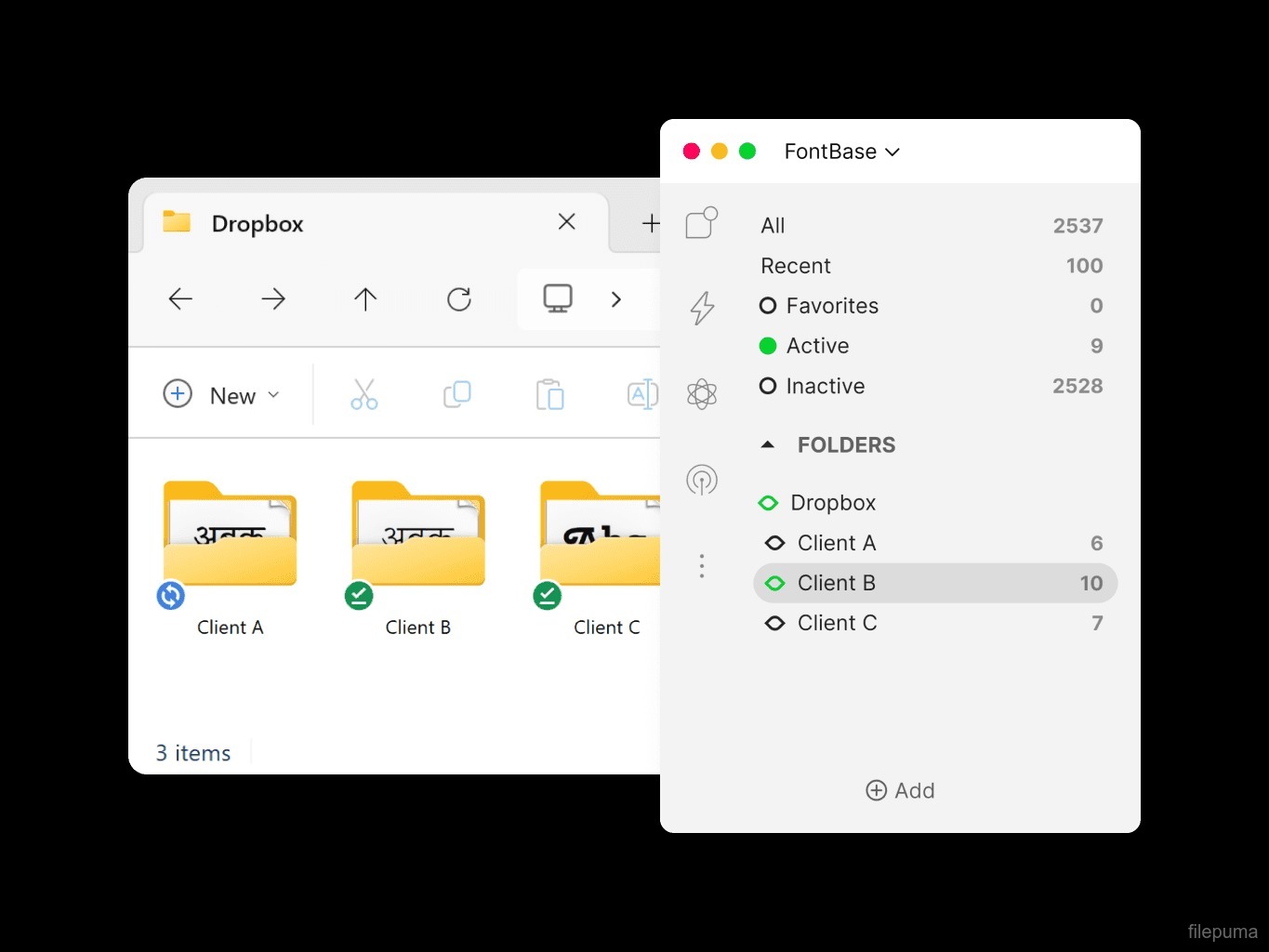Viewport: 1269px width, 952px height.
Task: Click the scissors Cut icon
Action: tap(364, 394)
